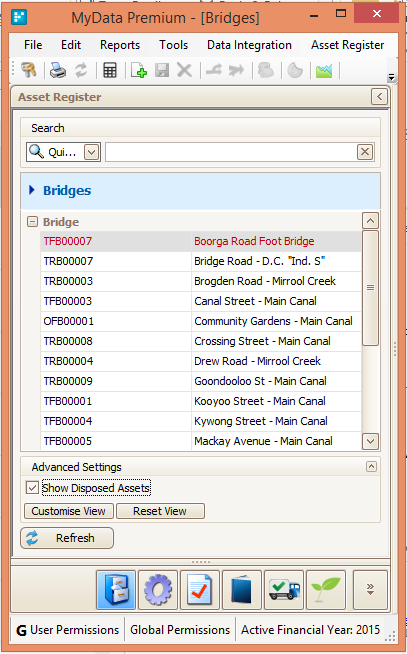Image resolution: width=407 pixels, height=654 pixels.
Task: Open the Reports menu
Action: click(120, 45)
